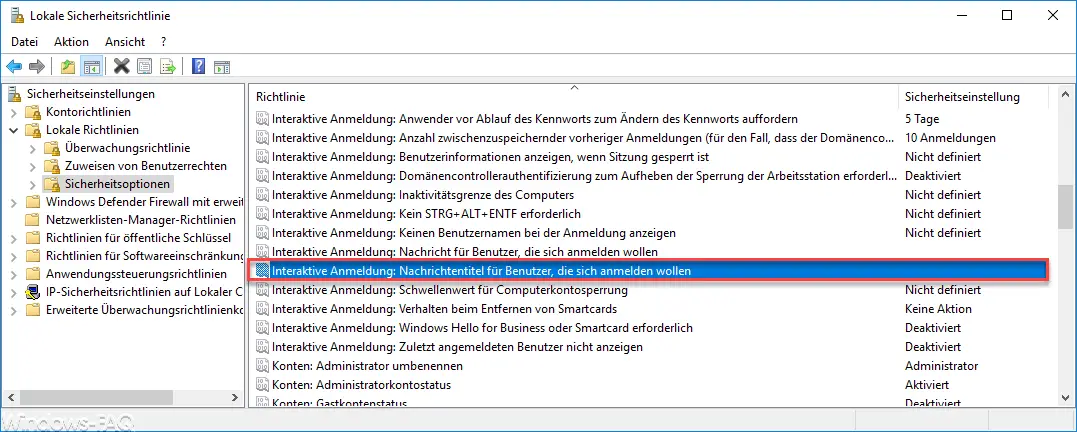Click the Netzwerklisten-Manager-Richtlinien folder icon
The height and width of the screenshot is (432, 1077).
pyautogui.click(x=33, y=220)
